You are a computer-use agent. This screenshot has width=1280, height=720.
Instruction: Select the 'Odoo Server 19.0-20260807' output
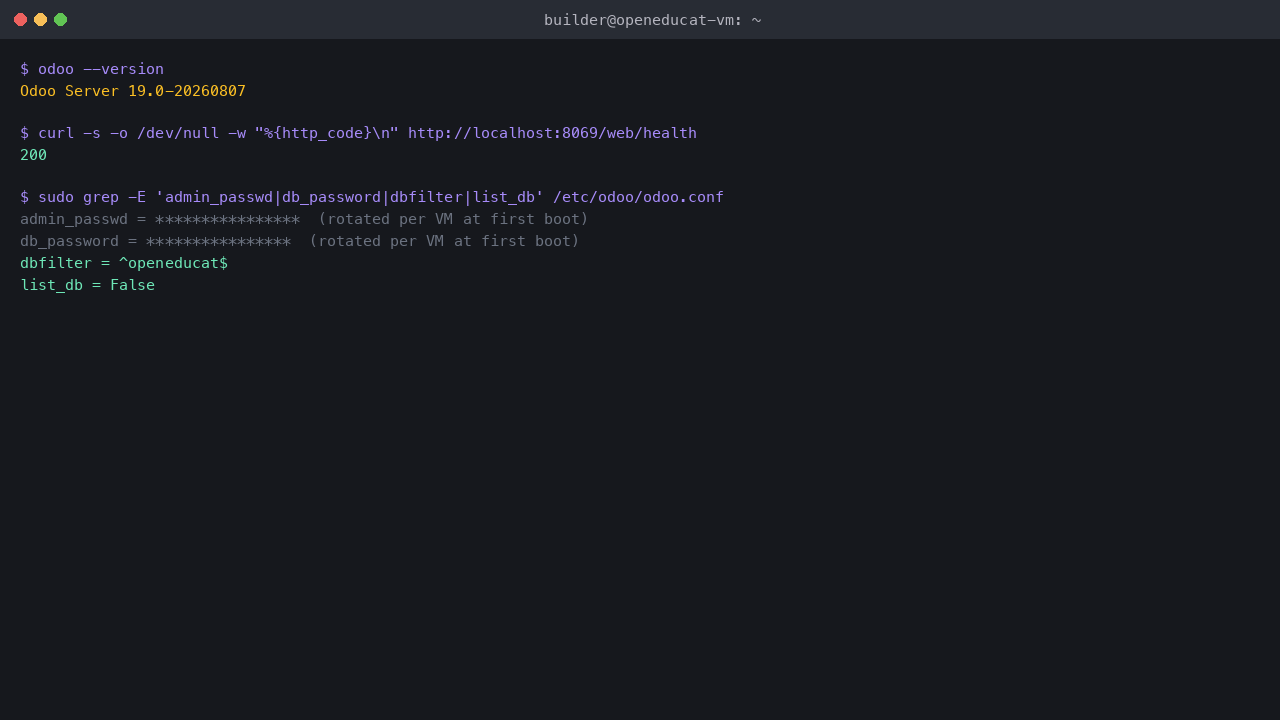coord(133,91)
